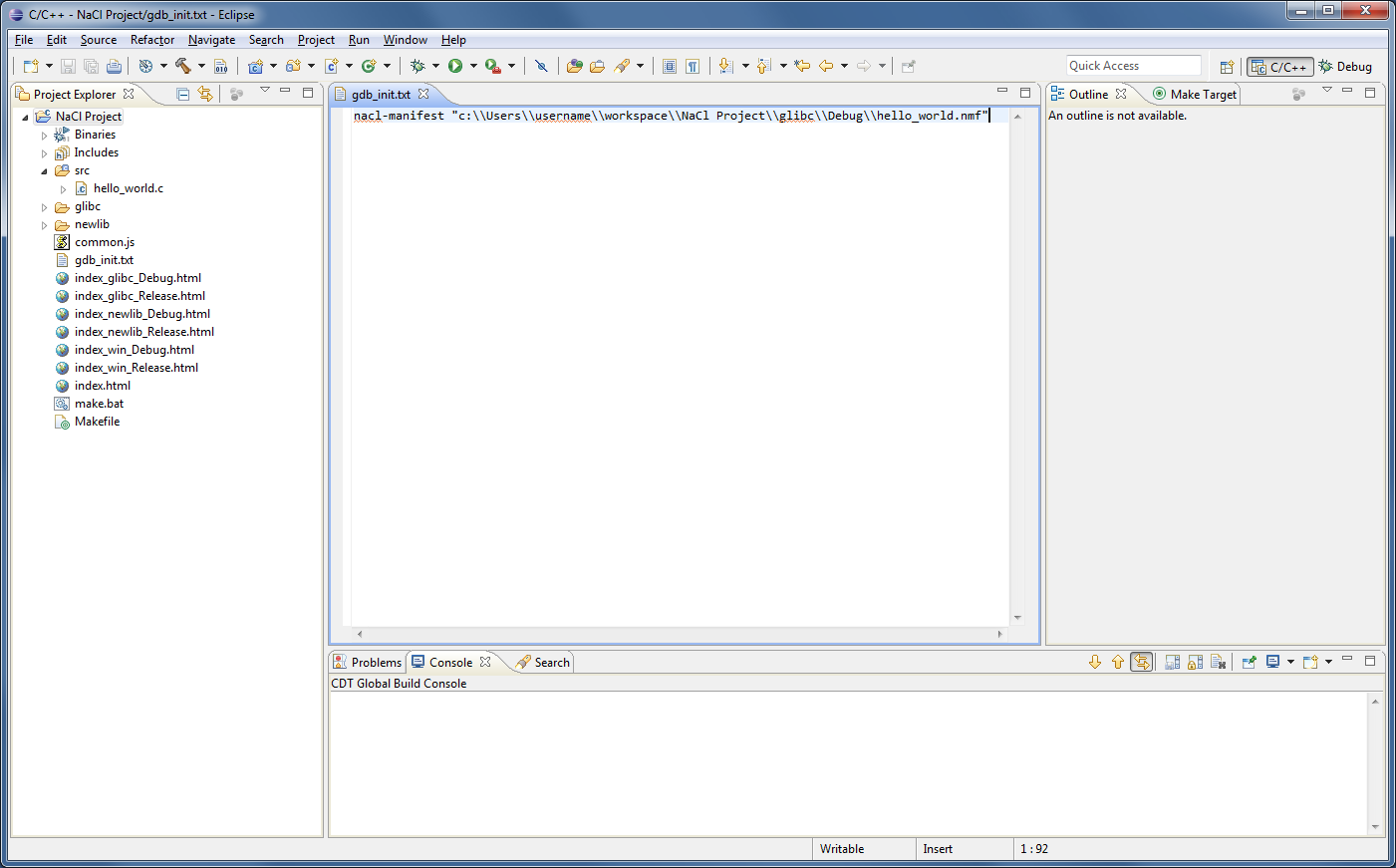1396x868 pixels.
Task: Click the New C Source File icon
Action: (332, 67)
